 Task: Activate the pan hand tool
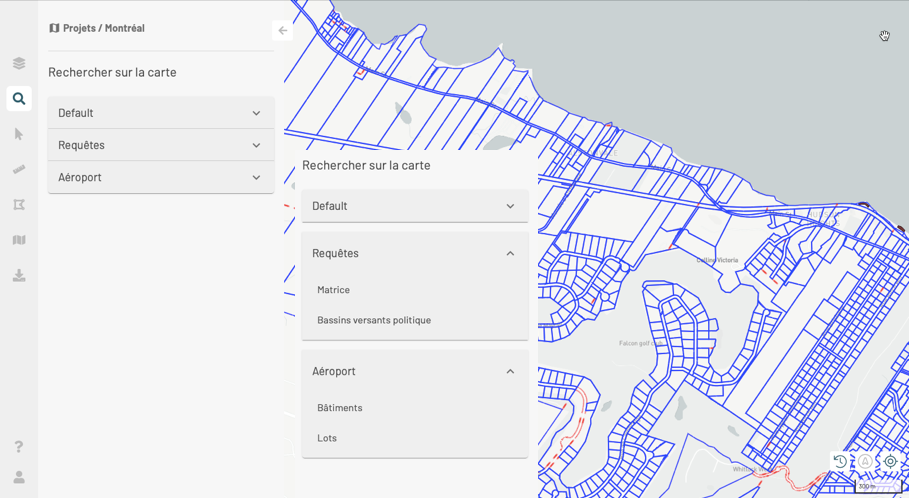click(884, 36)
